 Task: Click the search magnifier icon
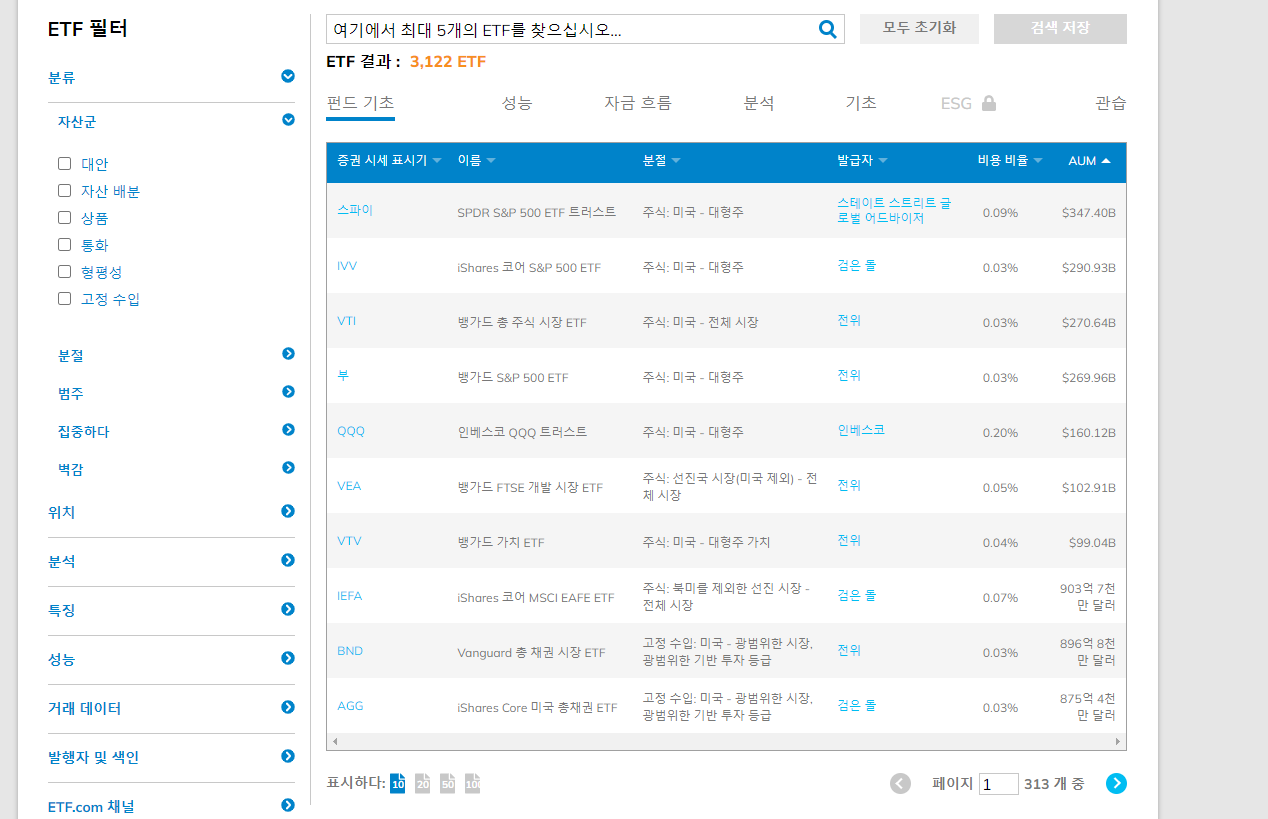tap(827, 28)
